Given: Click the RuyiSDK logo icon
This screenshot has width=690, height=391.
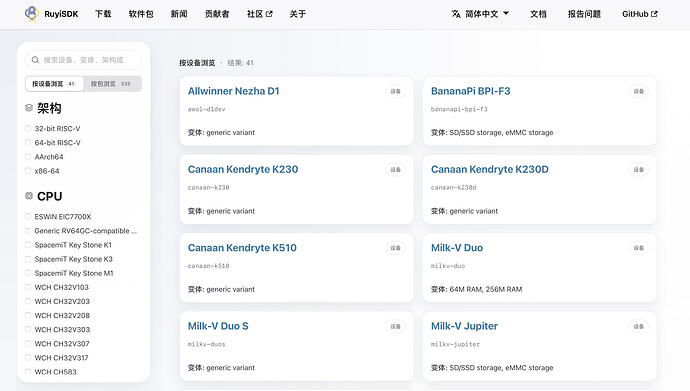Looking at the screenshot, I should pyautogui.click(x=32, y=14).
